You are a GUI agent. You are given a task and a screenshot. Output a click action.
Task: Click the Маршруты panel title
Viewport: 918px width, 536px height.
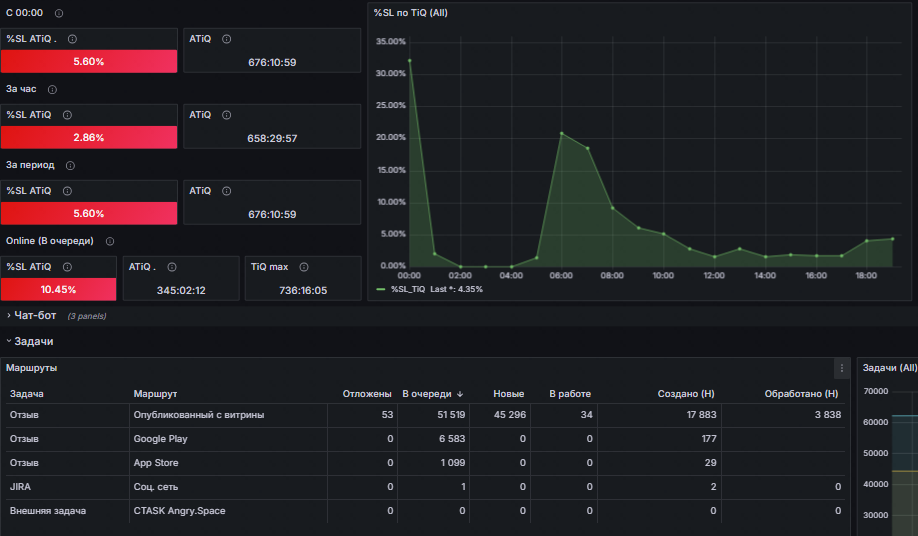[32, 368]
